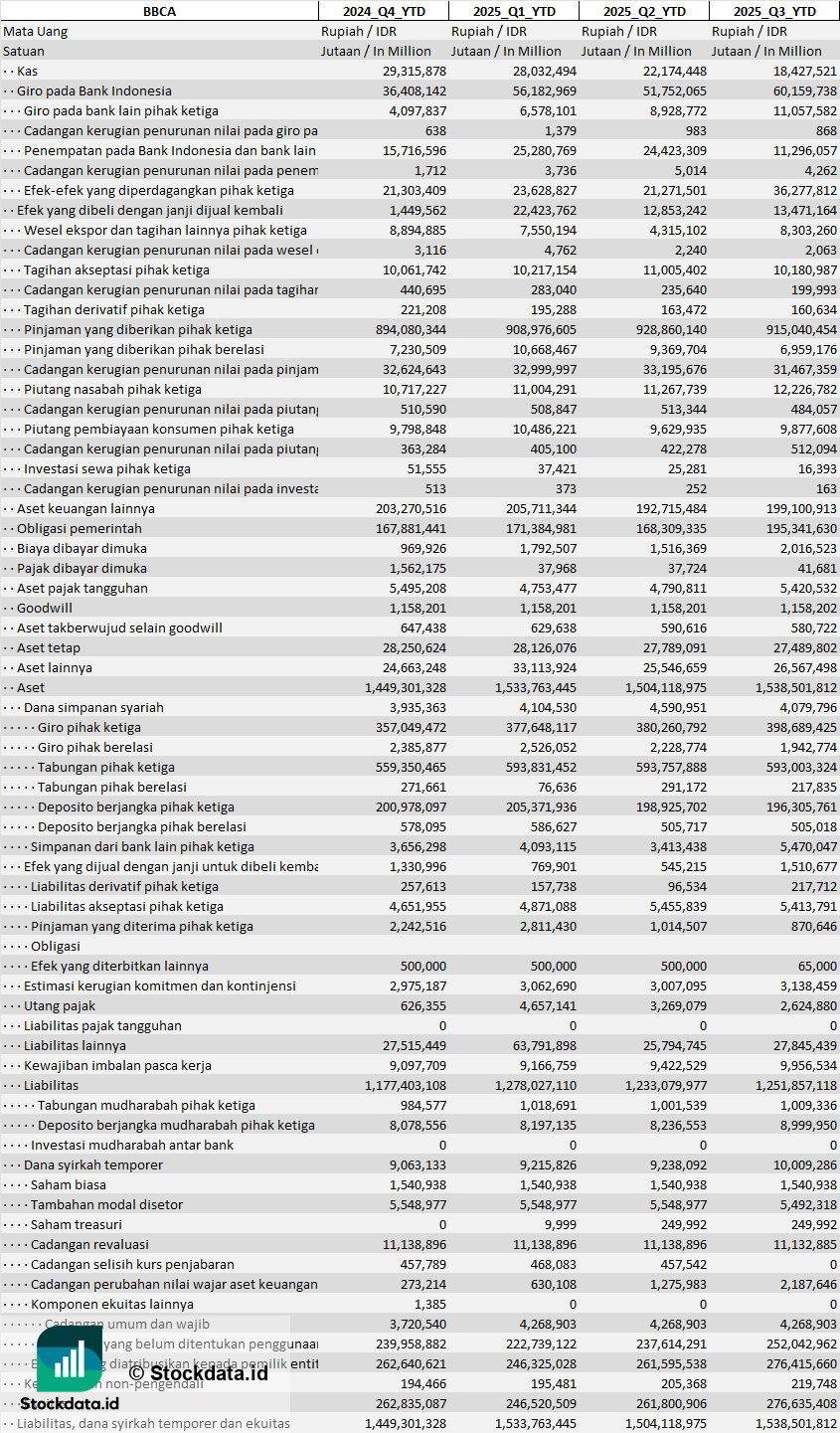This screenshot has width=840, height=1433.
Task: Click the Goodwill row label
Action: click(x=45, y=608)
